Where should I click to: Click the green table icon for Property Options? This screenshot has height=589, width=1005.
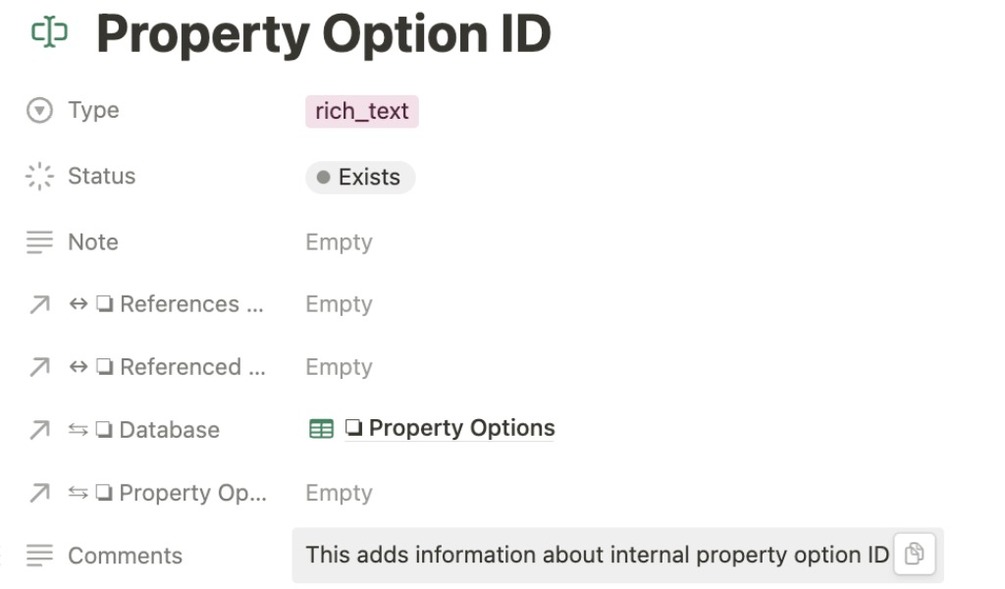point(321,429)
